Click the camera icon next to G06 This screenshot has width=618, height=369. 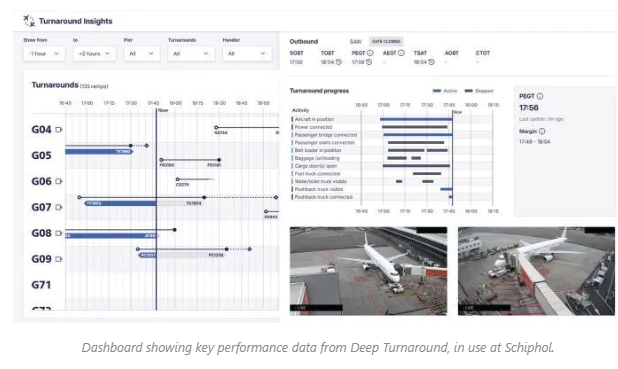pyautogui.click(x=59, y=181)
